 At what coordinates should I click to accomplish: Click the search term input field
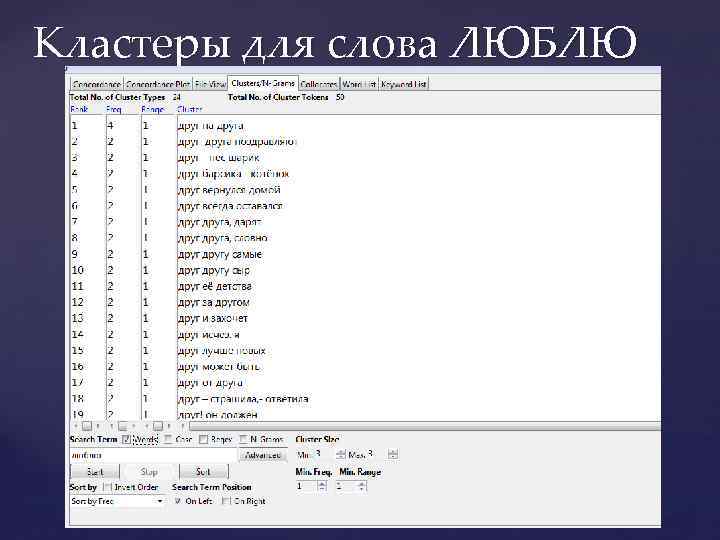(x=153, y=455)
